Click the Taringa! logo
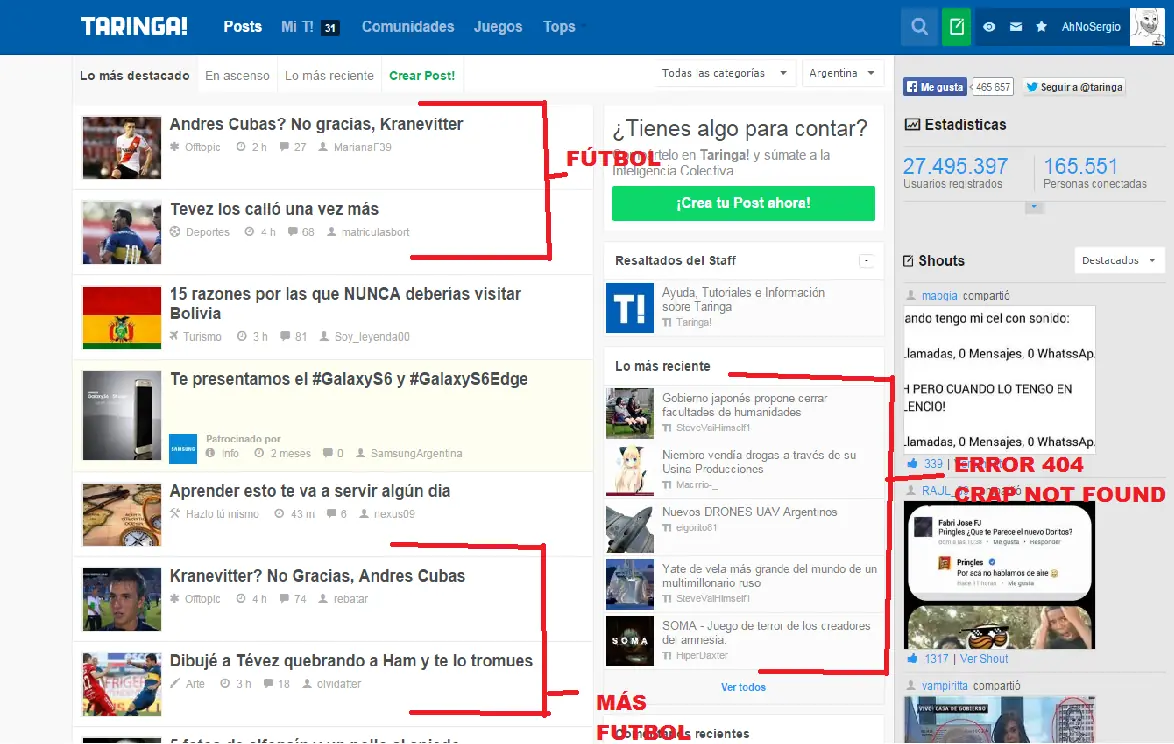1174x744 pixels. point(134,26)
